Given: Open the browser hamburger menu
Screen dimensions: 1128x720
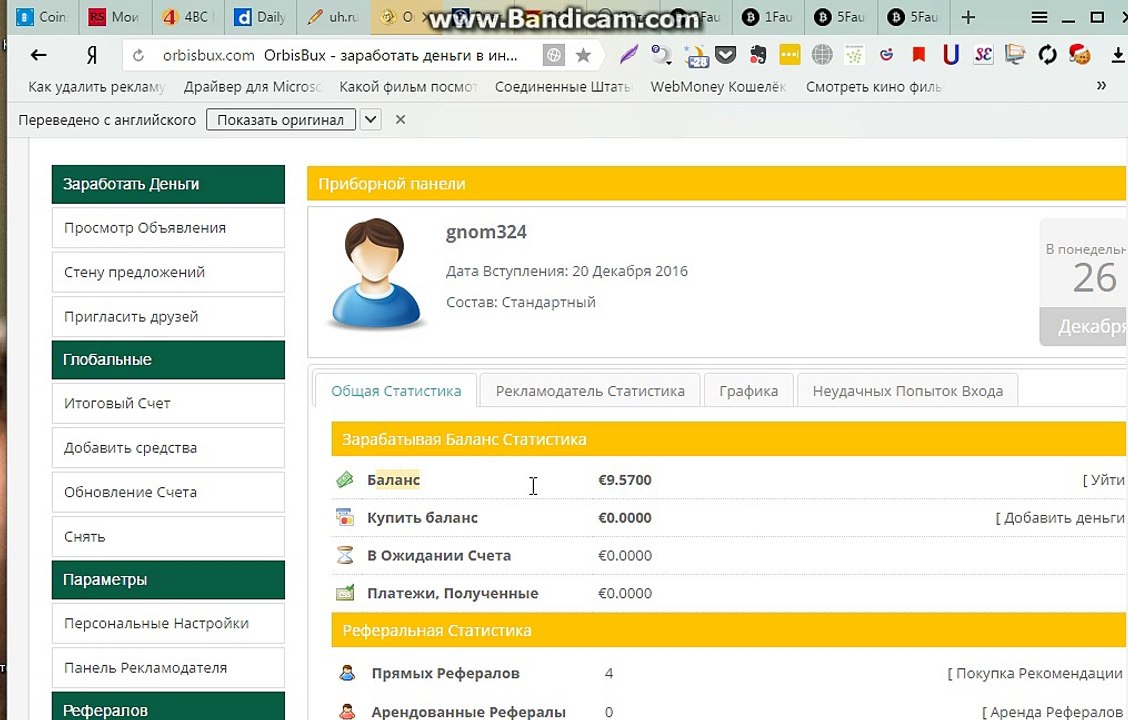Looking at the screenshot, I should [x=1039, y=17].
